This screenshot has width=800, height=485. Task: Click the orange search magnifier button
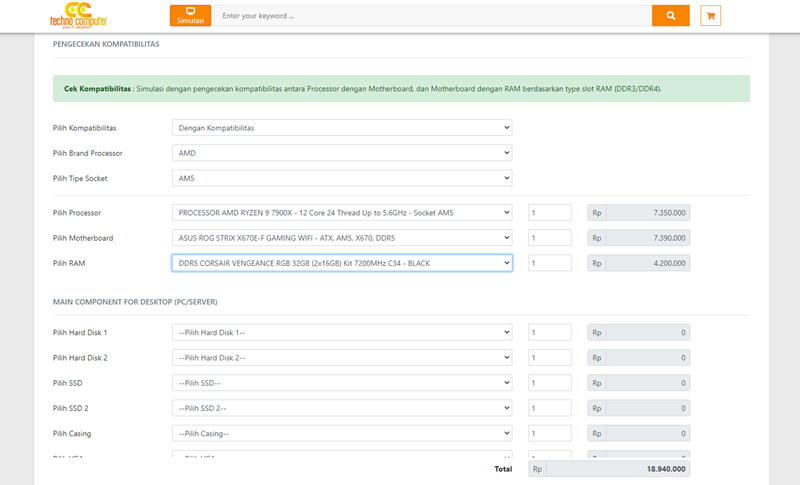pos(671,16)
